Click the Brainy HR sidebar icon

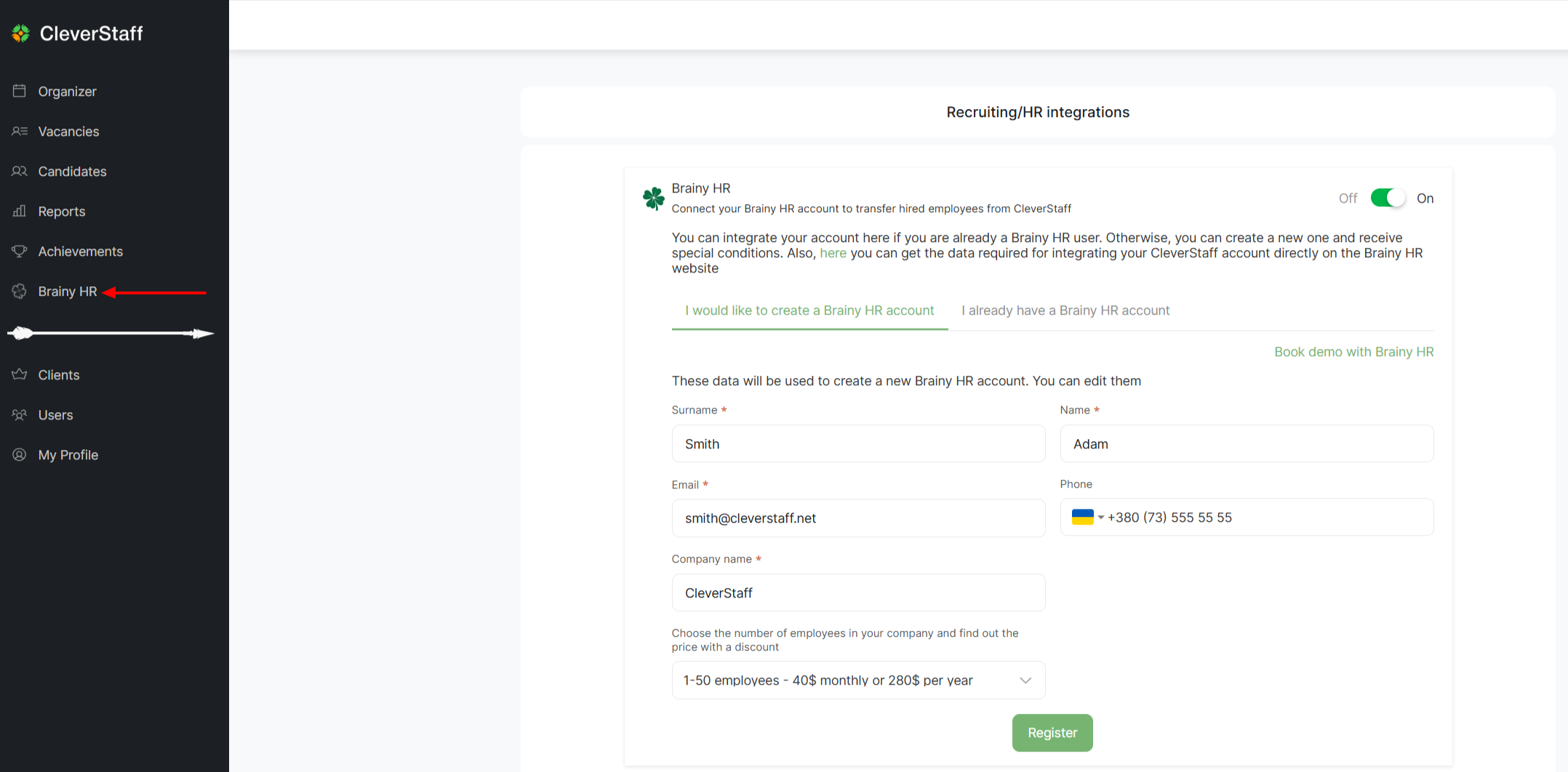(20, 291)
